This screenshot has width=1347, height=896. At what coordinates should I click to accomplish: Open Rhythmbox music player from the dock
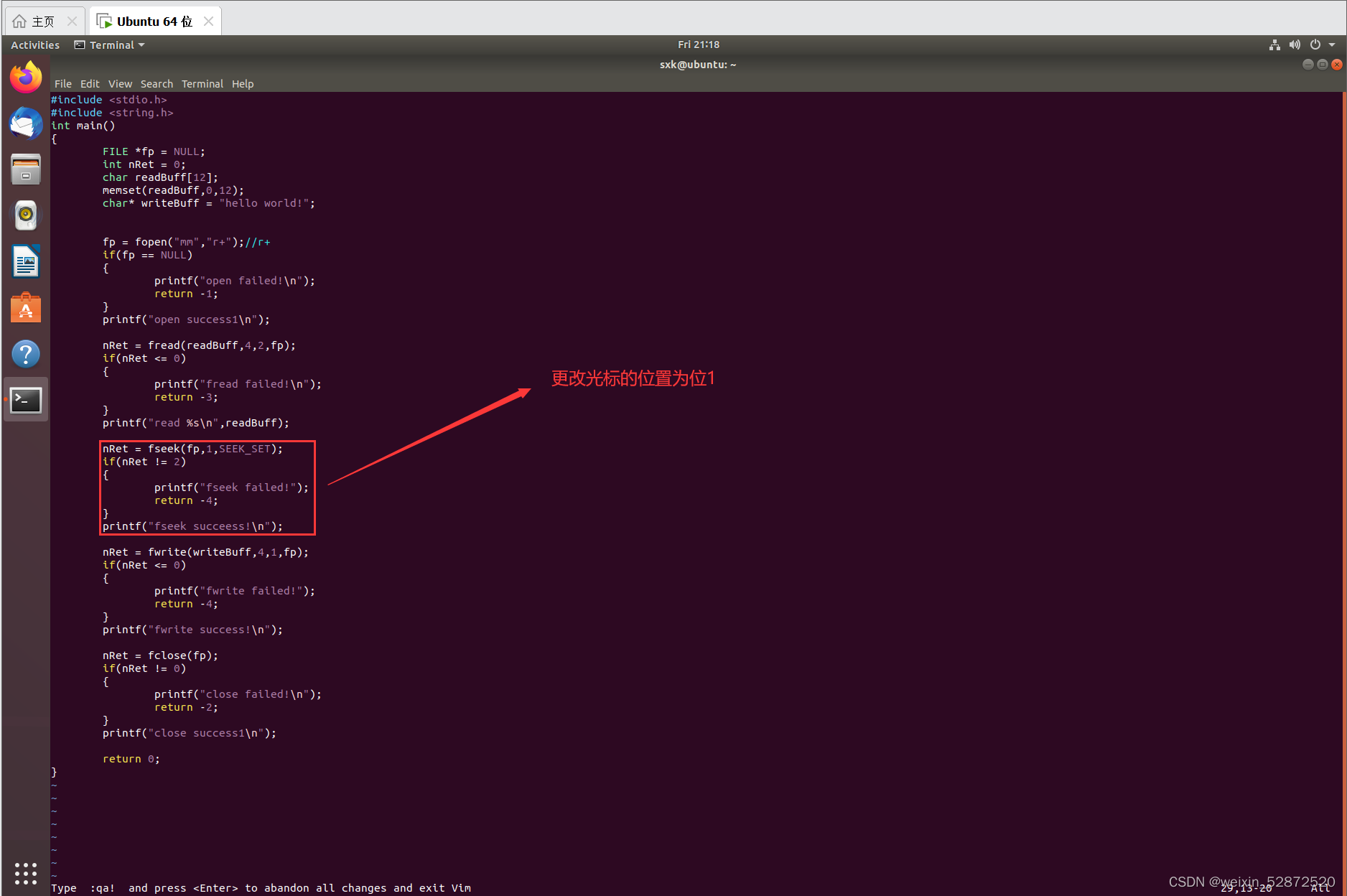26,215
